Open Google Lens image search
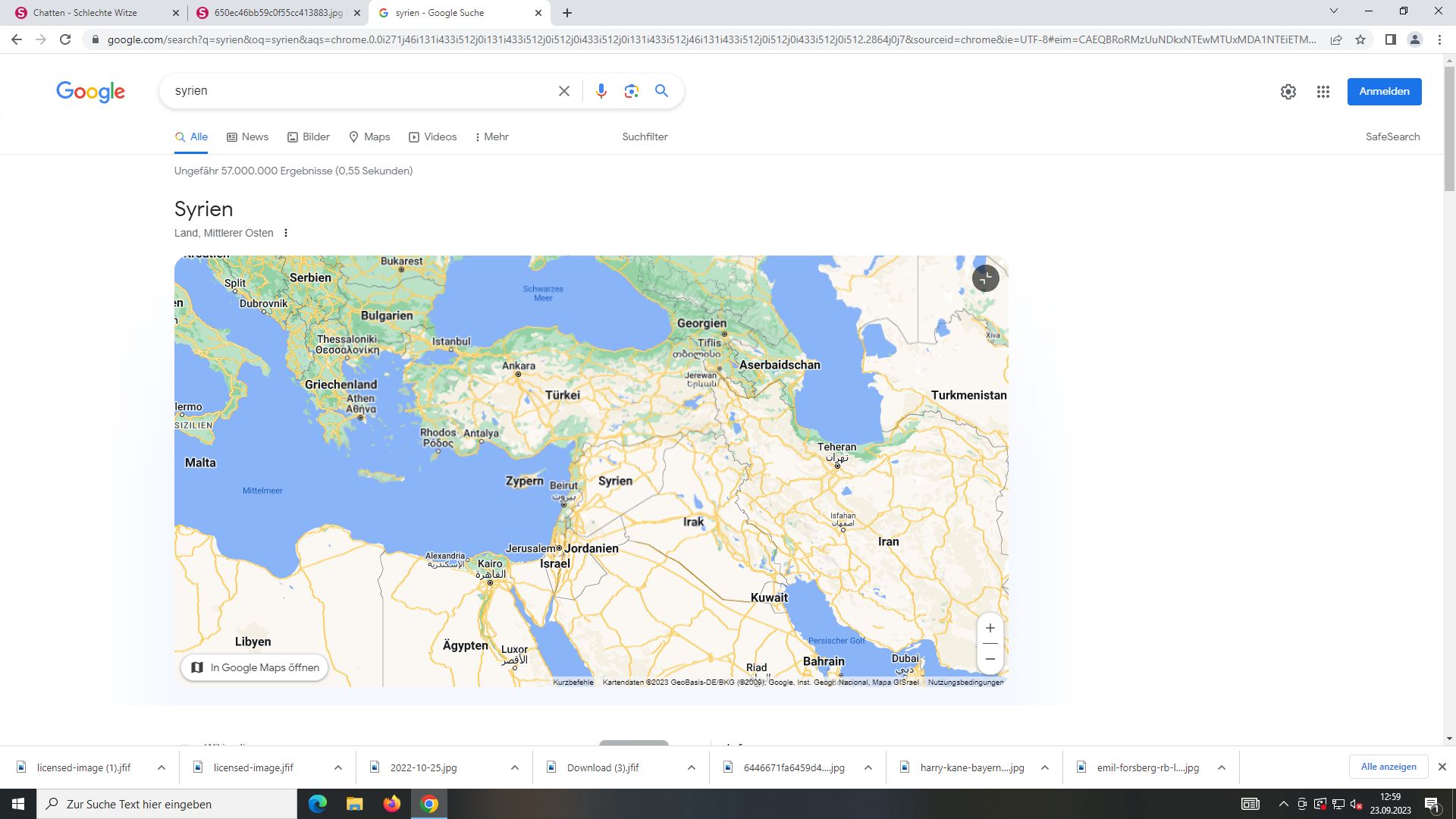 pyautogui.click(x=631, y=91)
